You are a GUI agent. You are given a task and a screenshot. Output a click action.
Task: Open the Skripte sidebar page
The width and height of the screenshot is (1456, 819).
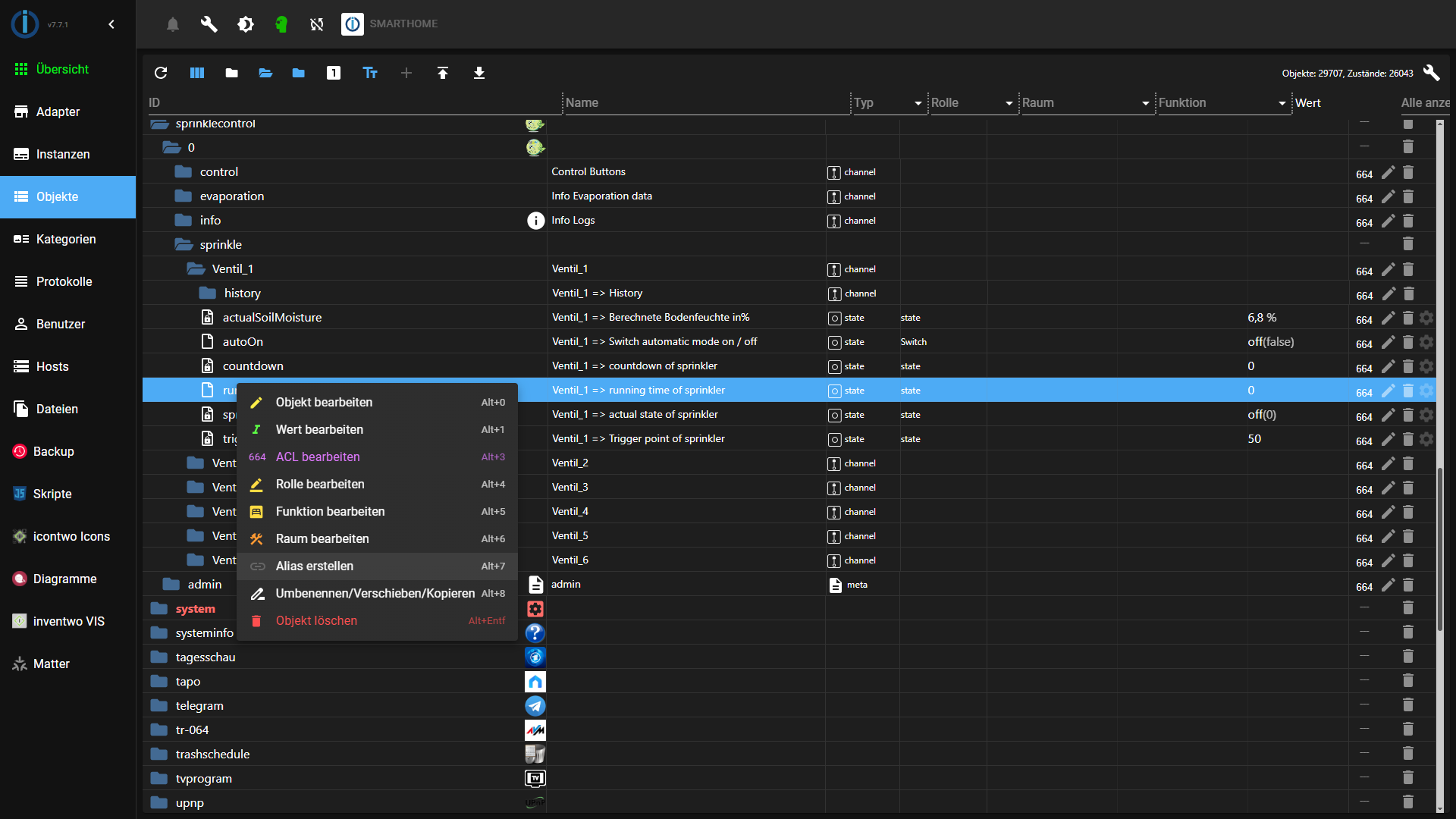pyautogui.click(x=52, y=494)
